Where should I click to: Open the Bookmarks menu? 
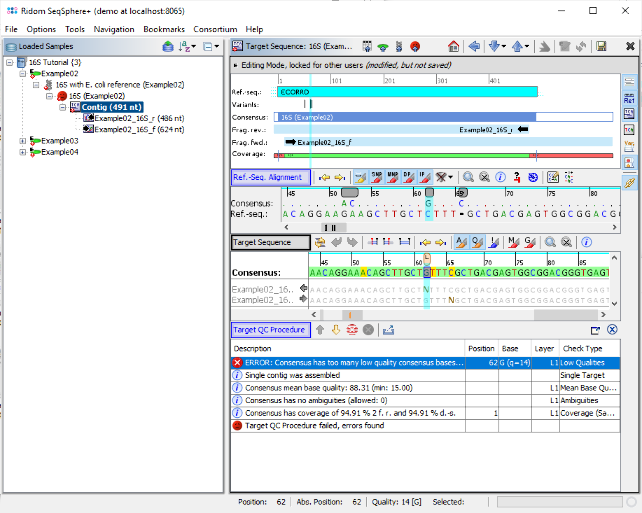point(164,29)
